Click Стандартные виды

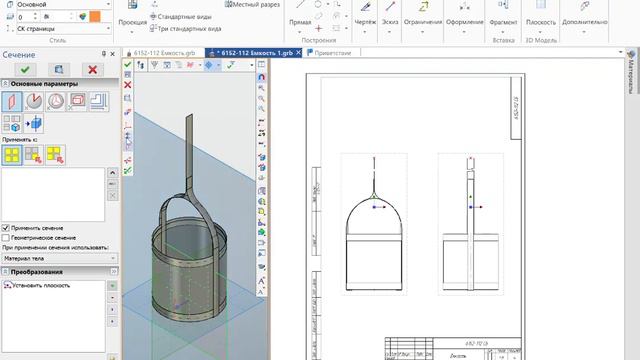point(180,17)
